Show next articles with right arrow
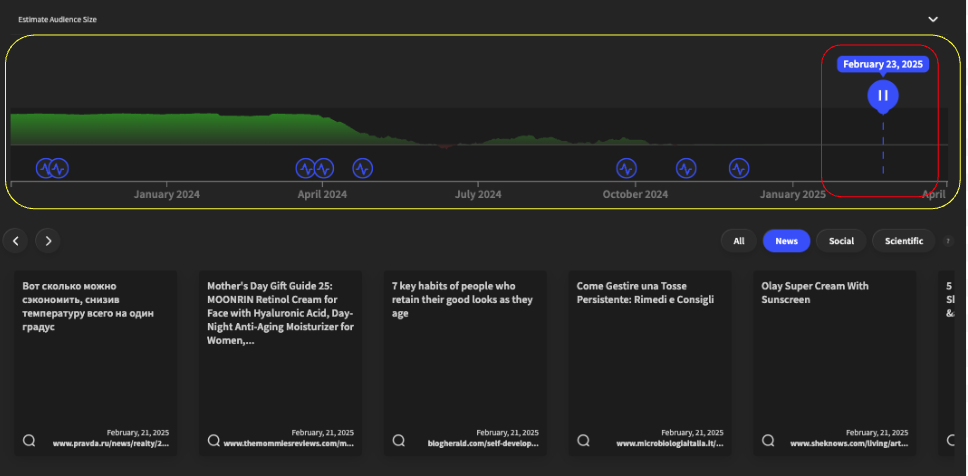This screenshot has height=476, width=968. (x=48, y=240)
